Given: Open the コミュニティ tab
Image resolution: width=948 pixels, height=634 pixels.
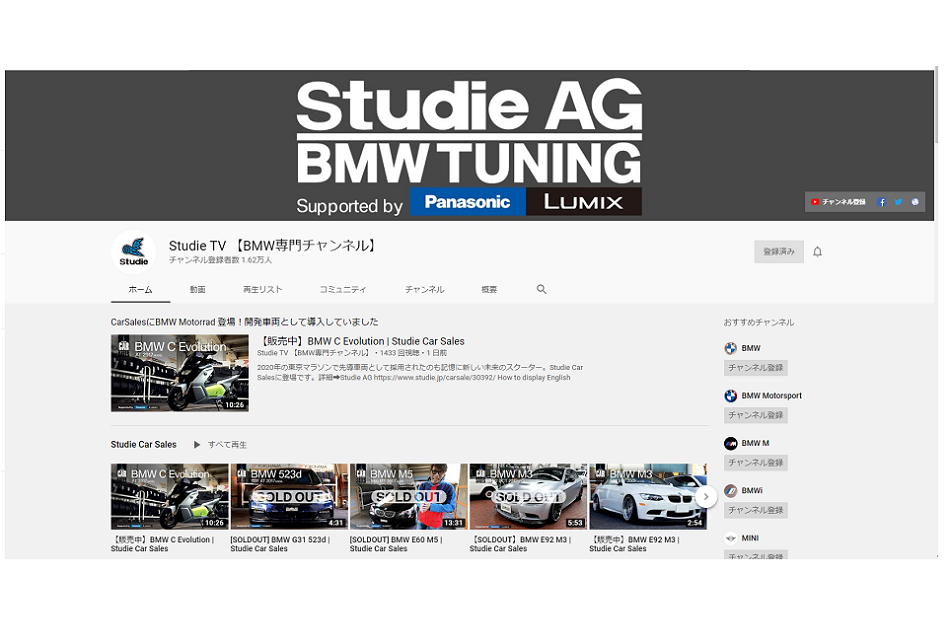Looking at the screenshot, I should 343,290.
